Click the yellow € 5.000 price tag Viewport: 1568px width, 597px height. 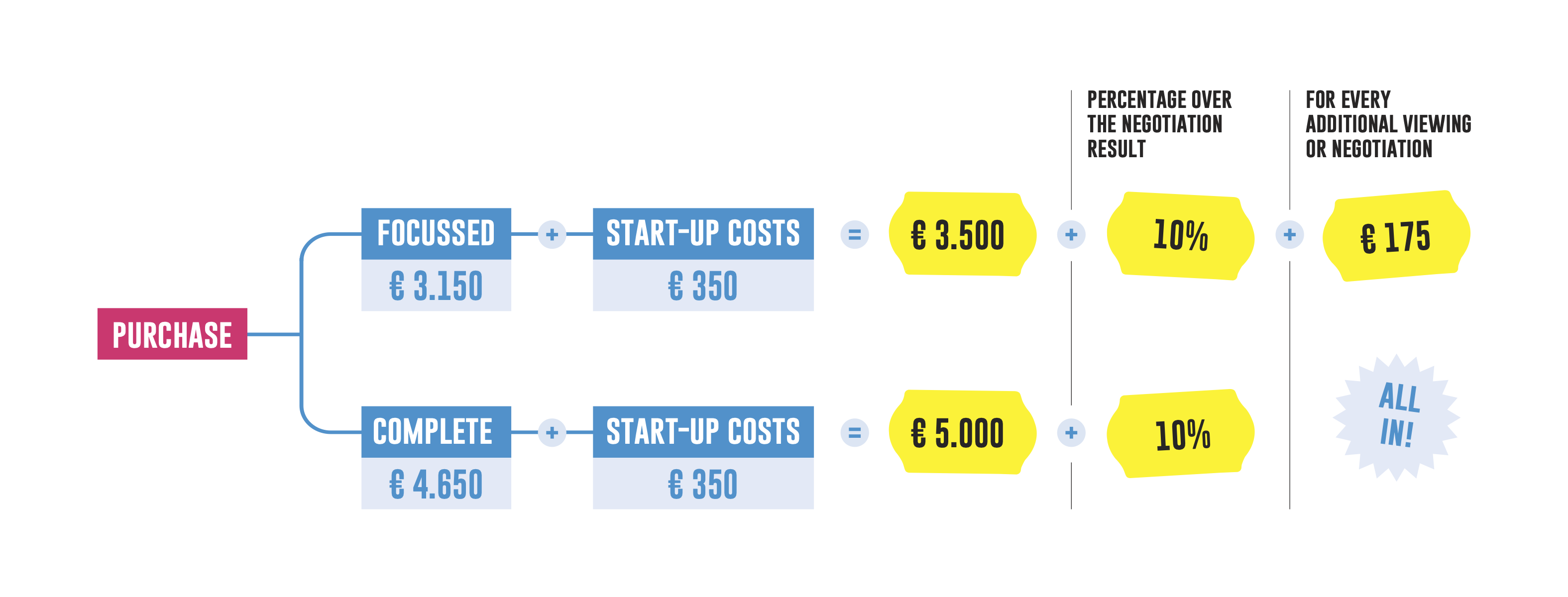[962, 432]
